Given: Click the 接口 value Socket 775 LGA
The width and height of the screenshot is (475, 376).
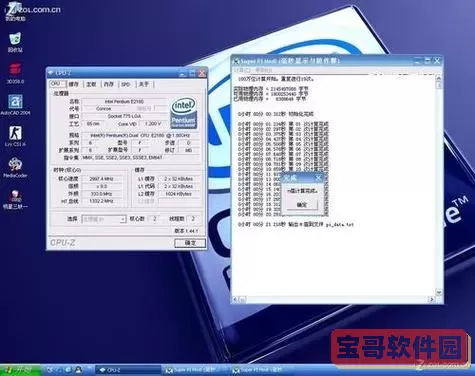Looking at the screenshot, I should point(124,116).
